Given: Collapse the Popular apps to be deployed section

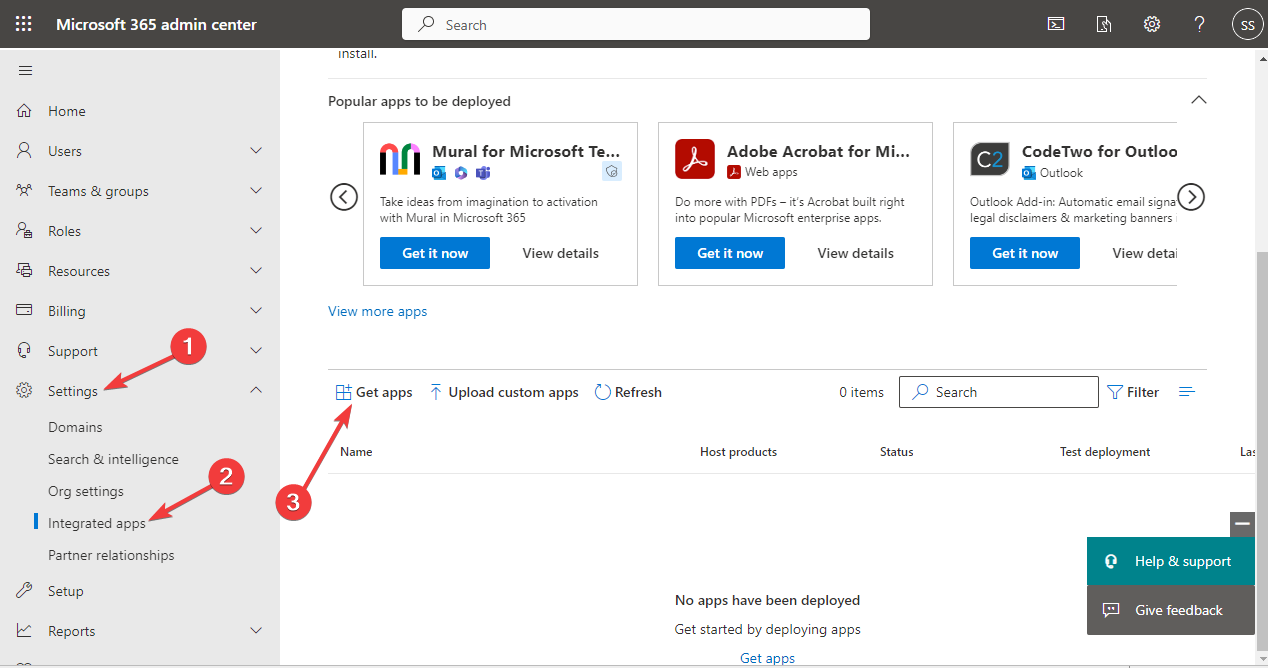Looking at the screenshot, I should tap(1198, 100).
